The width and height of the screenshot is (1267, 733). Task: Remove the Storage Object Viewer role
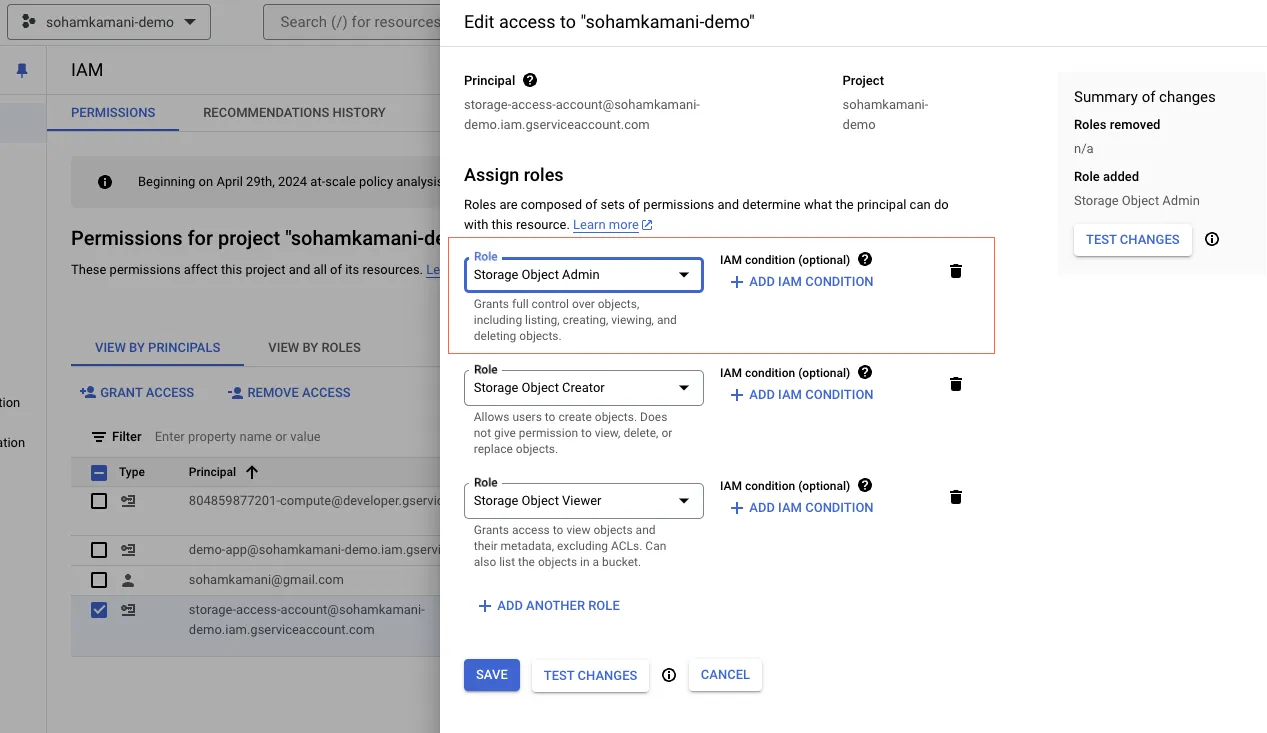tap(955, 496)
